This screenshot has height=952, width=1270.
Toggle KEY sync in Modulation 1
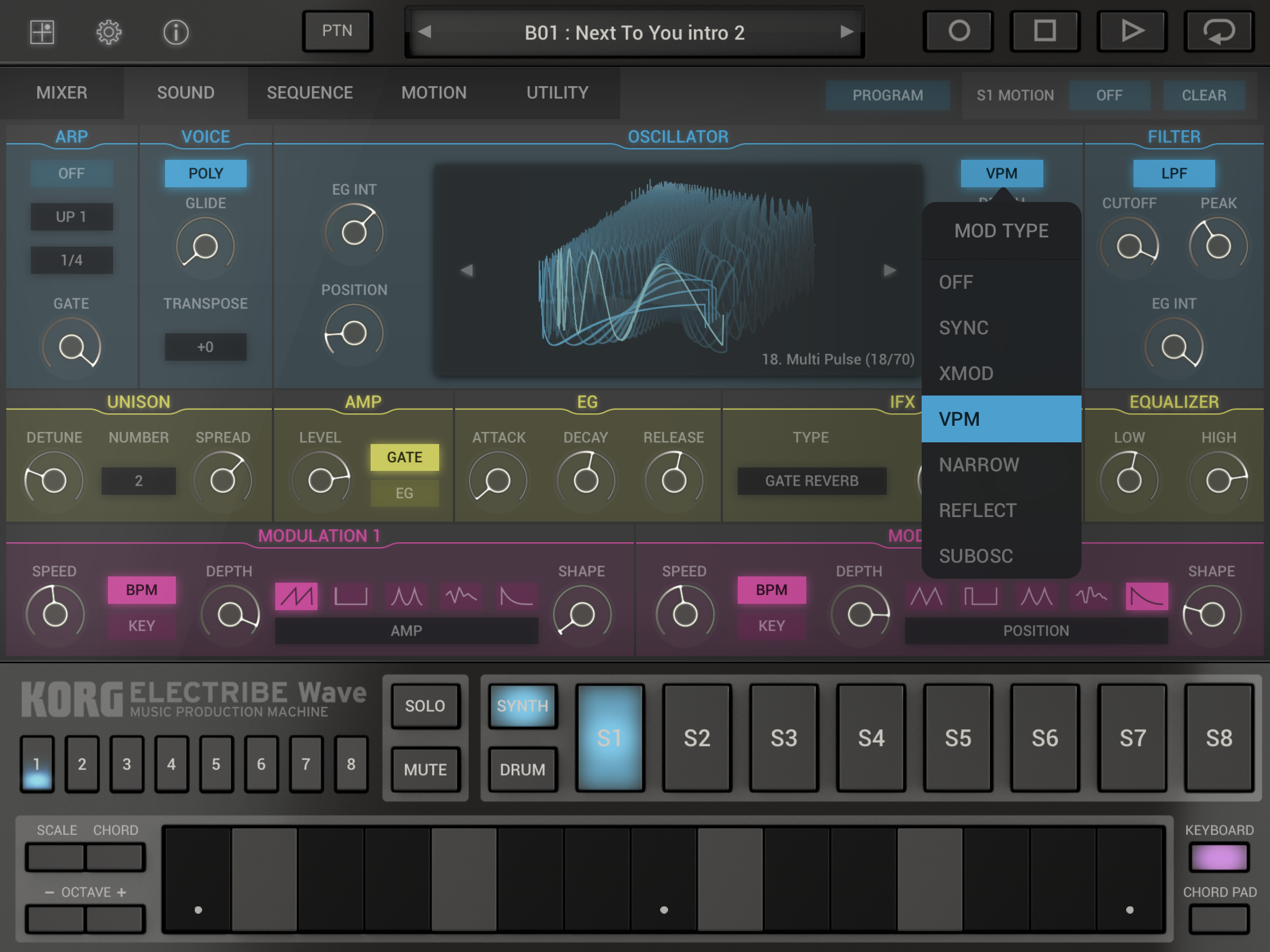[x=141, y=626]
